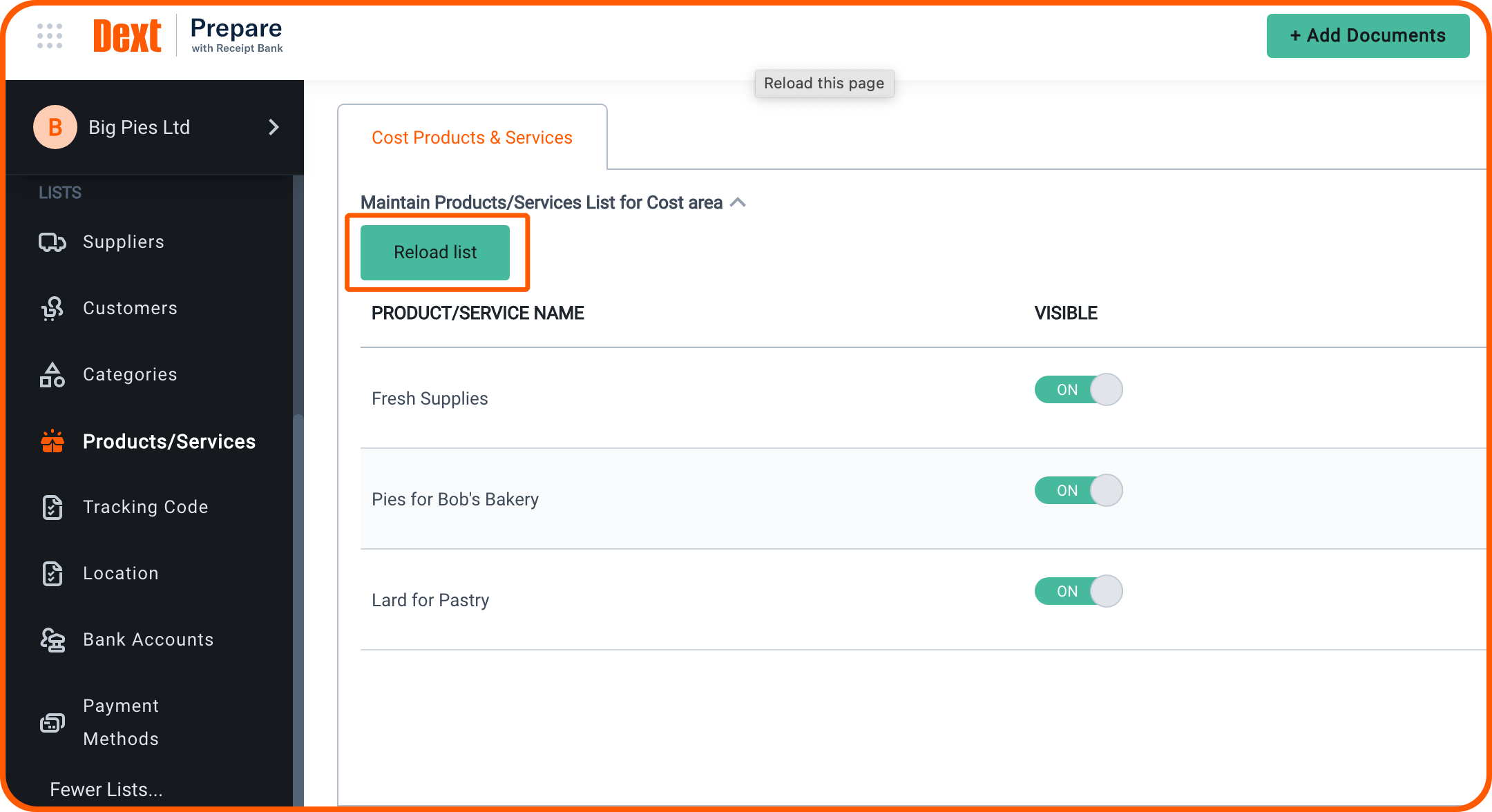
Task: Disable the Lard for Pastry visible switch
Action: [1078, 592]
